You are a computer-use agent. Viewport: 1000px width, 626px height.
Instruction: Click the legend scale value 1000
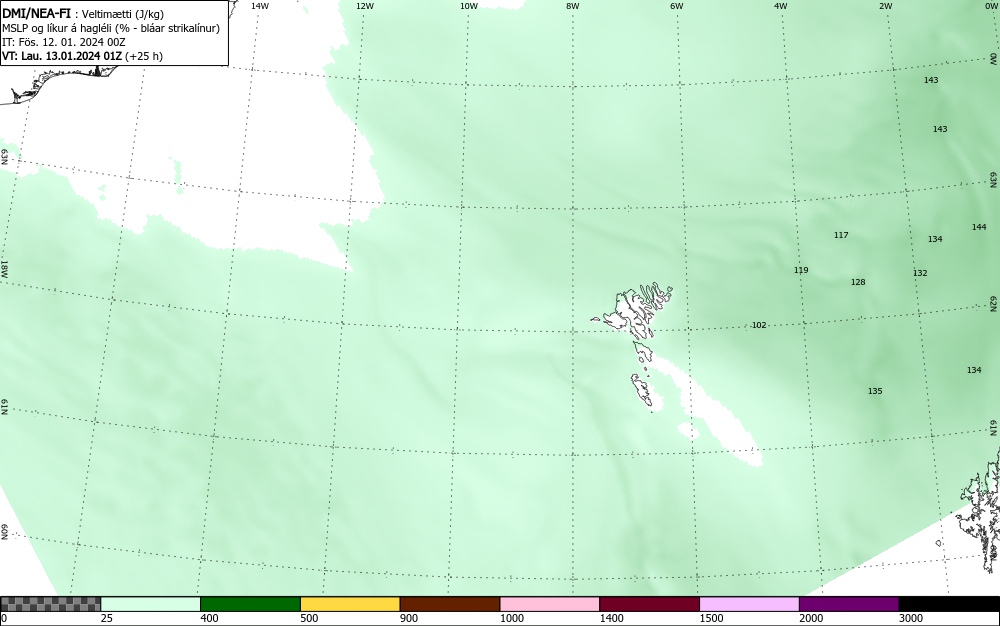(x=511, y=618)
